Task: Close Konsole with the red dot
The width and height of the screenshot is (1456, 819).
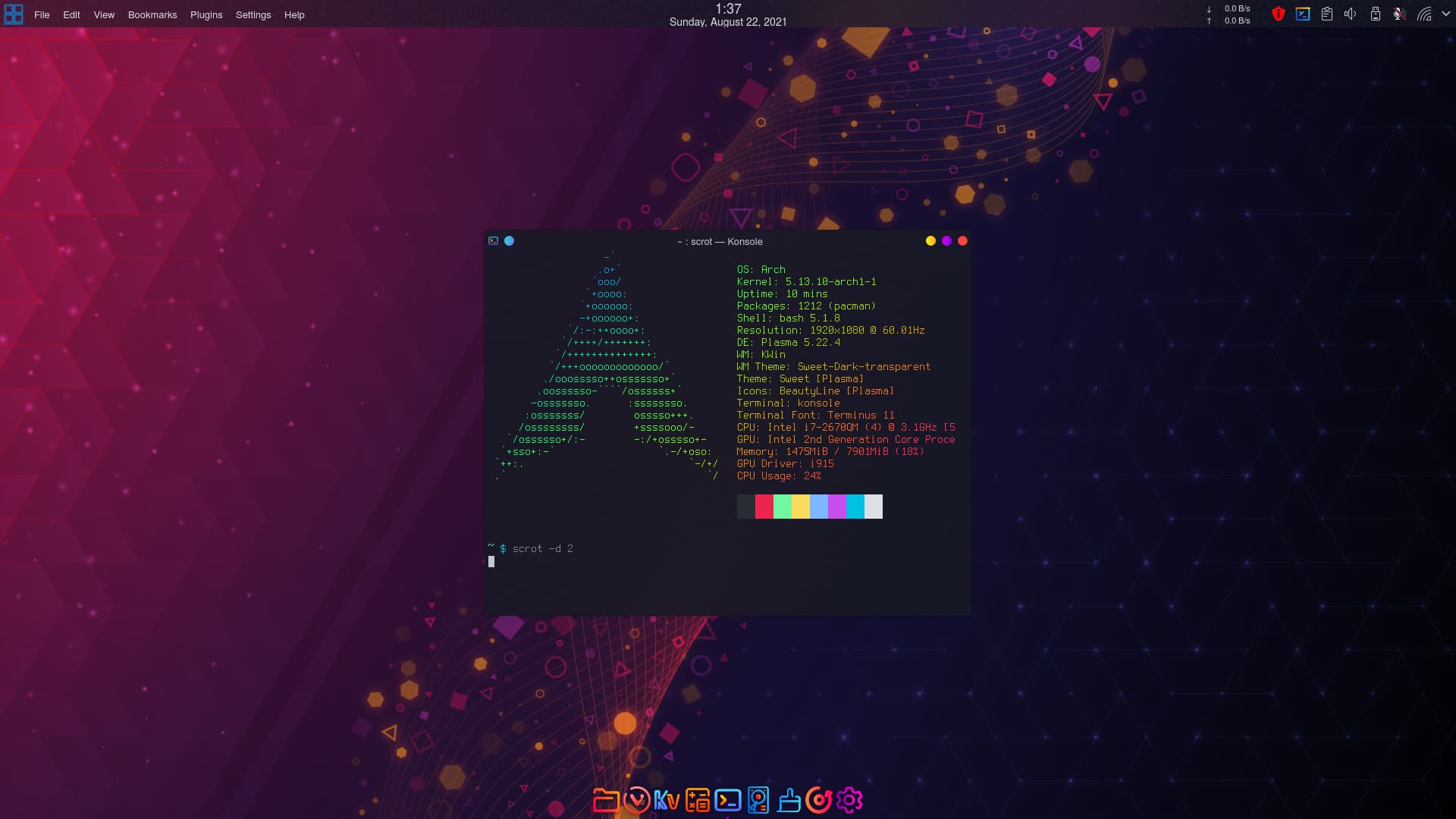Action: pyautogui.click(x=963, y=241)
